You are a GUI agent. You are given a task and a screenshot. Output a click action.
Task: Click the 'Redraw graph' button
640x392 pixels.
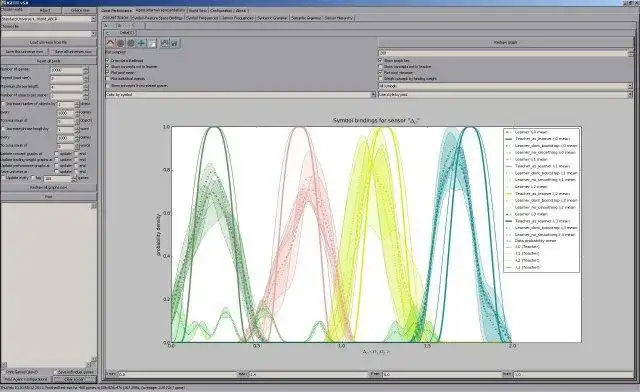(505, 42)
